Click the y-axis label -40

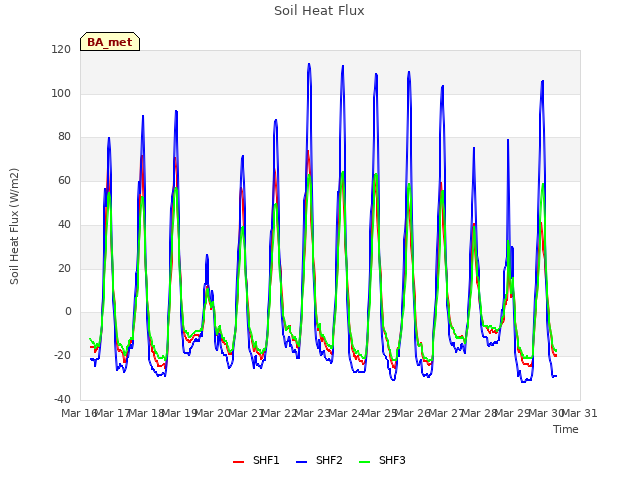click(62, 399)
